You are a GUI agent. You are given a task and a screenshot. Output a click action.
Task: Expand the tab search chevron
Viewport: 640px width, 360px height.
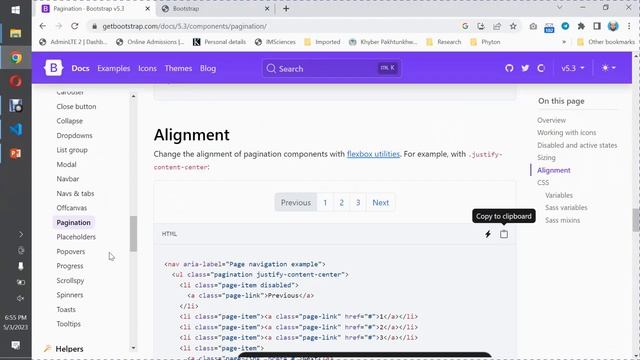pyautogui.click(x=560, y=7)
